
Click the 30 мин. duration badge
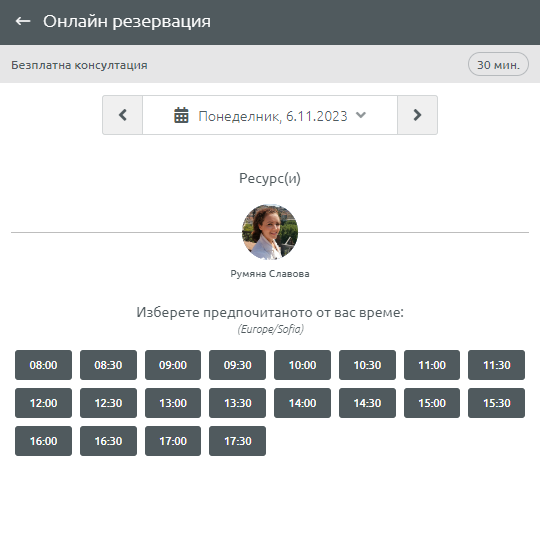[x=498, y=64]
